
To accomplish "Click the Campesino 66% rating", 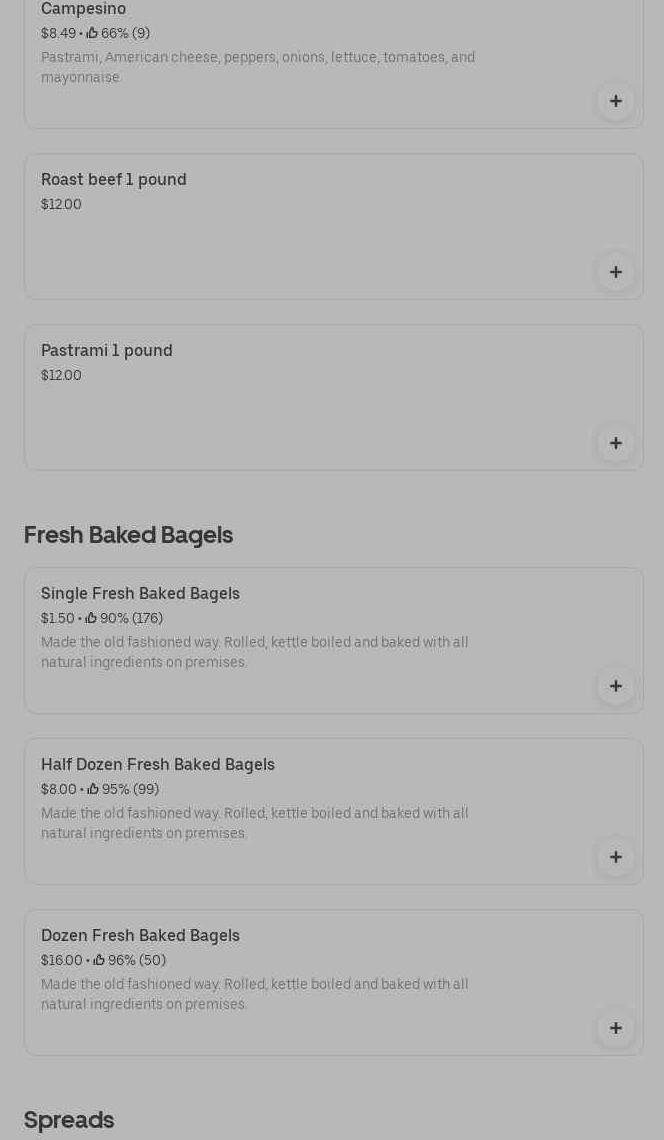I will click(x=118, y=34).
